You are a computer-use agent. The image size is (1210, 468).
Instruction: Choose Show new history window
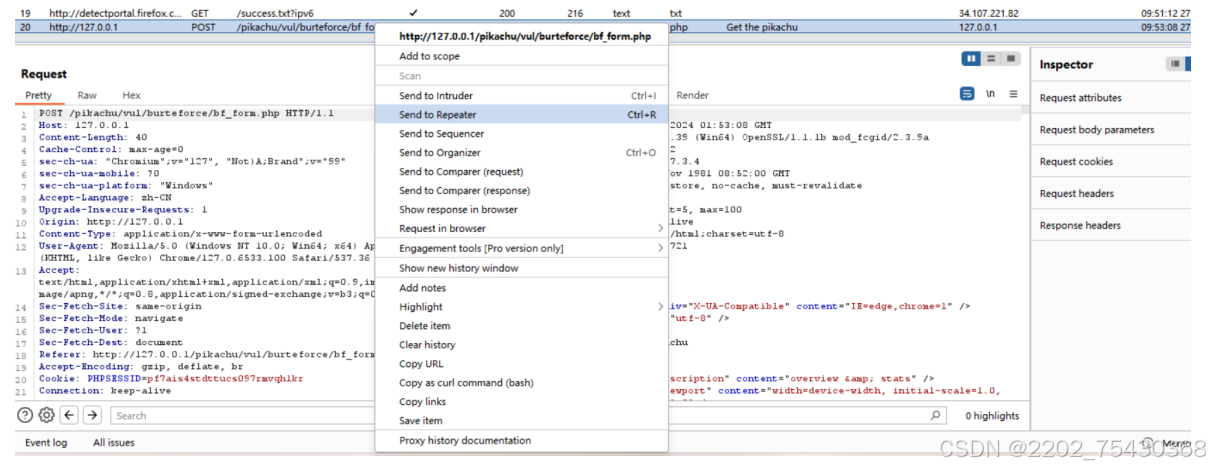pyautogui.click(x=521, y=268)
